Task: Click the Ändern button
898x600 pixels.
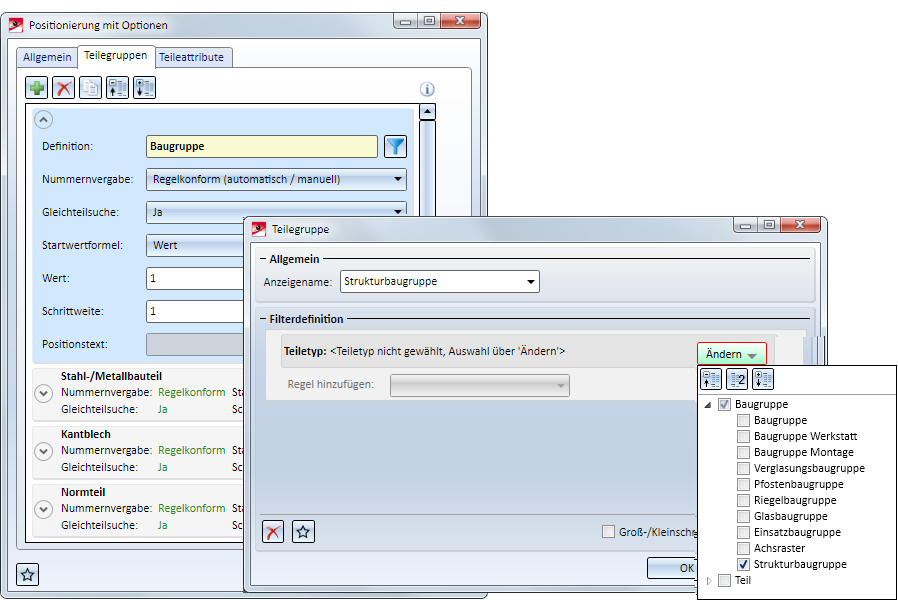Action: 731,354
